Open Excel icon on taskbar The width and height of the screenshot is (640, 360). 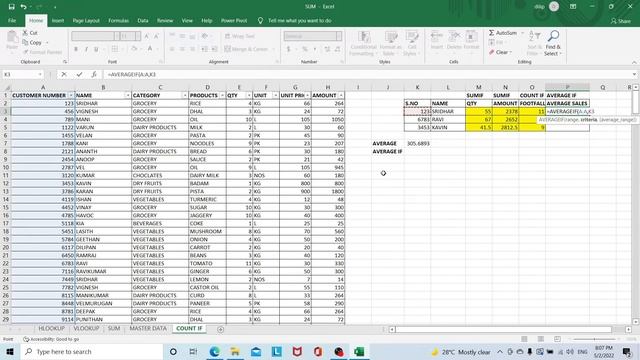pos(359,351)
